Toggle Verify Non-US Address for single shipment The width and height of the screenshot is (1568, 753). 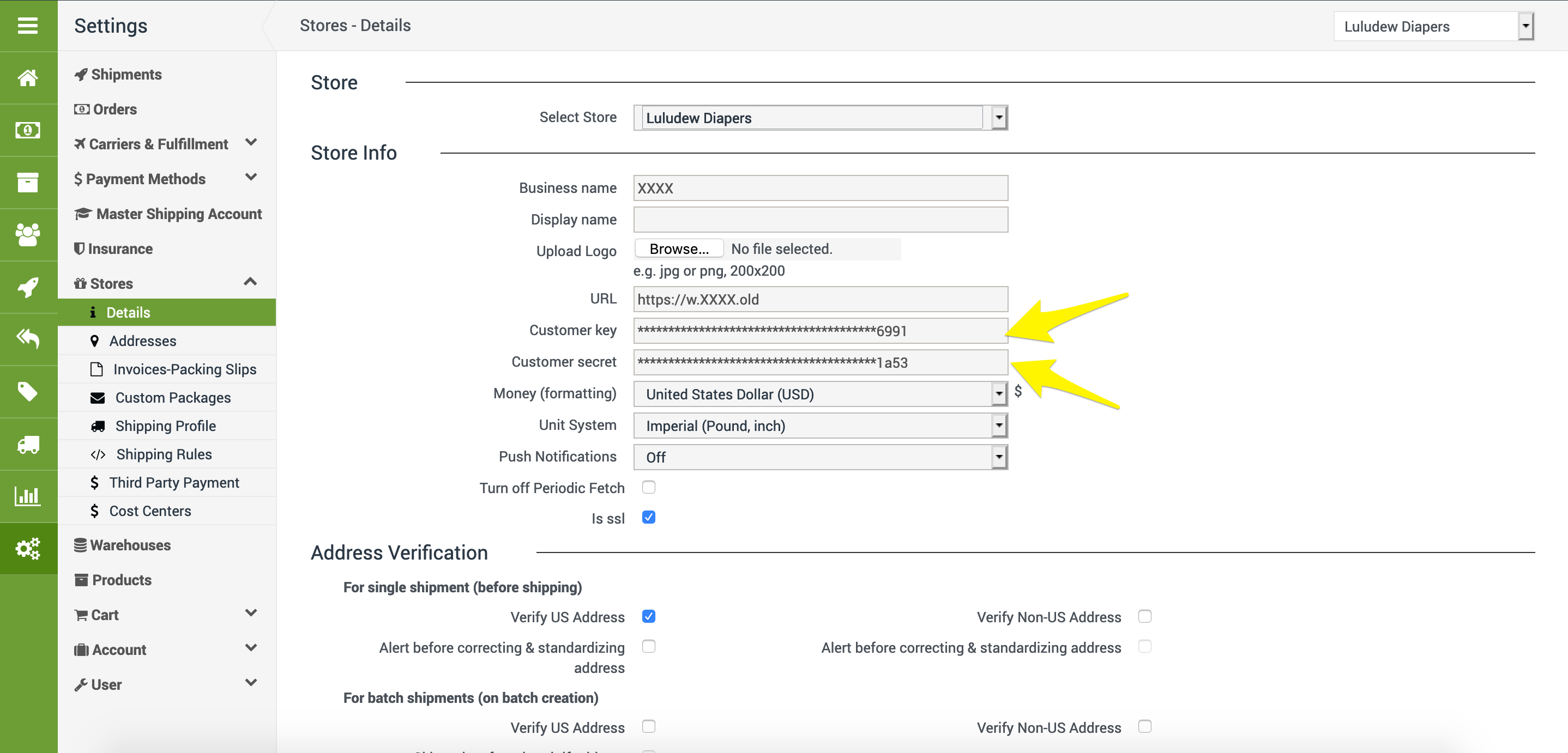(x=1144, y=616)
